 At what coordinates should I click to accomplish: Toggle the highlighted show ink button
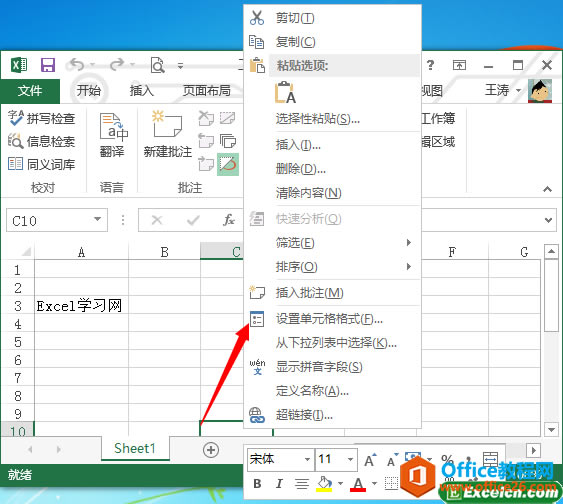228,164
